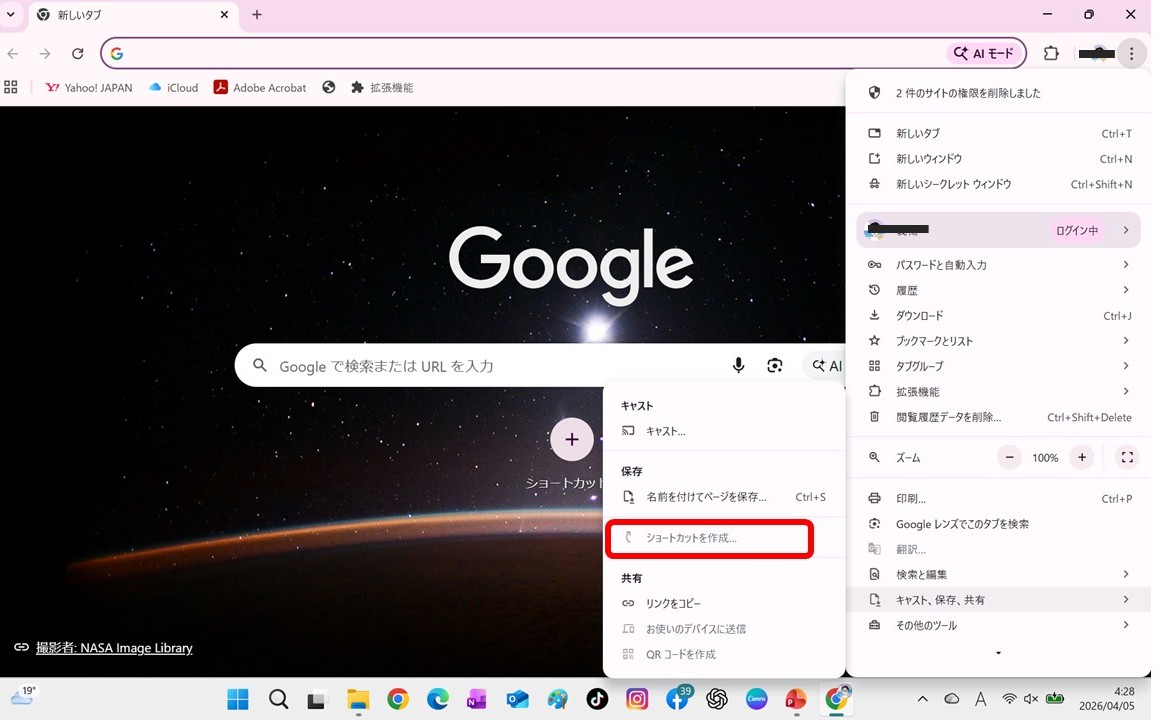Click the Add shortcut plus icon

click(x=572, y=439)
